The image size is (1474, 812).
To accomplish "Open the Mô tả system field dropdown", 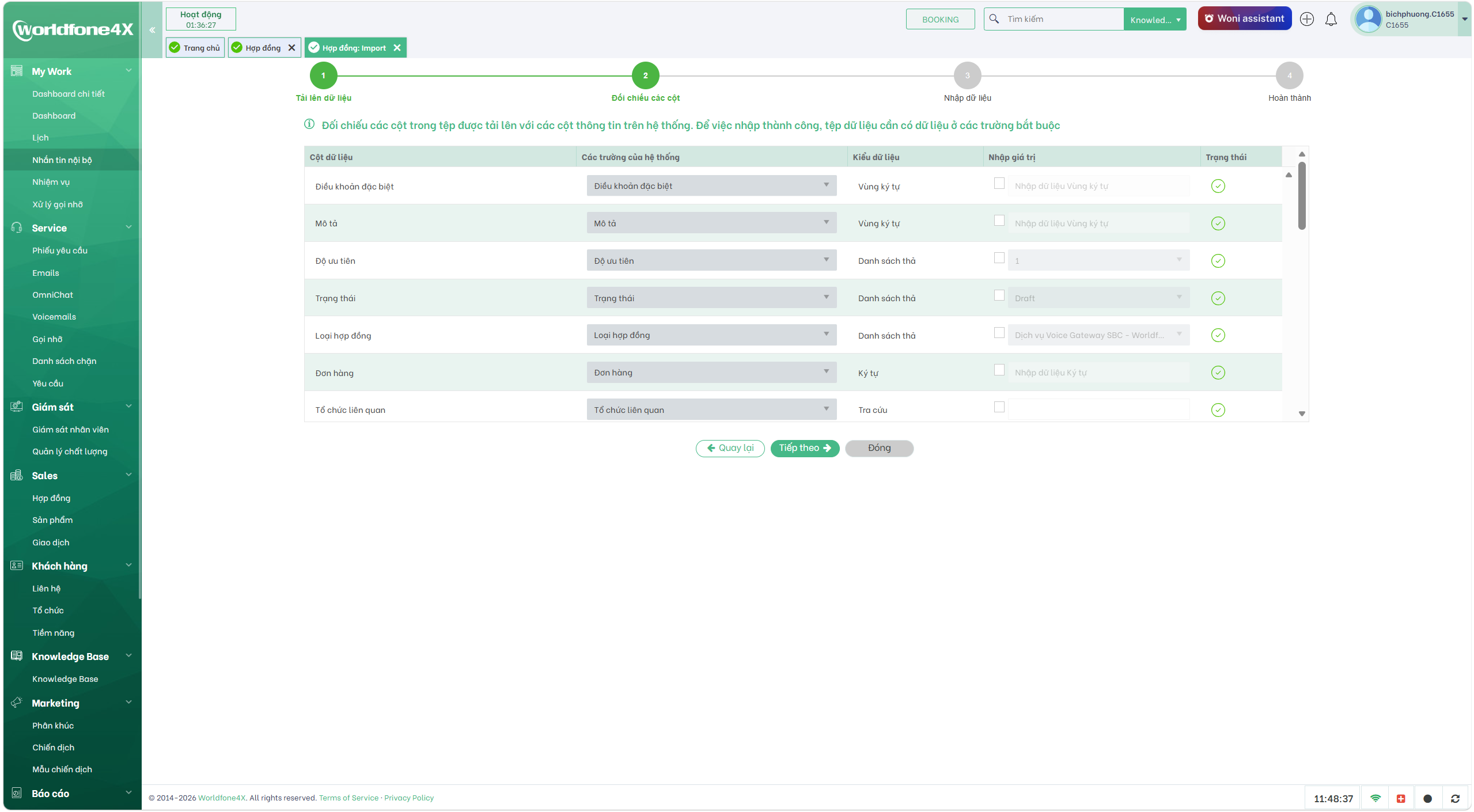I will (711, 223).
